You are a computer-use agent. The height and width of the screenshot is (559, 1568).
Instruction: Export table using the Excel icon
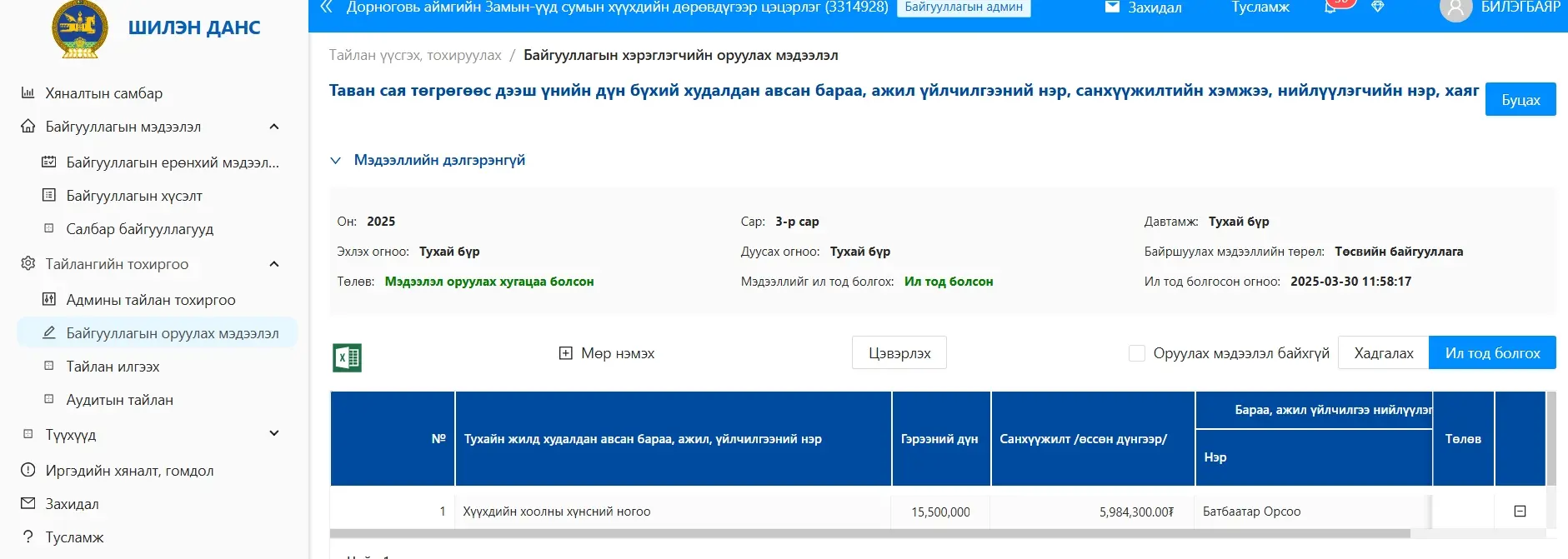[x=348, y=357]
